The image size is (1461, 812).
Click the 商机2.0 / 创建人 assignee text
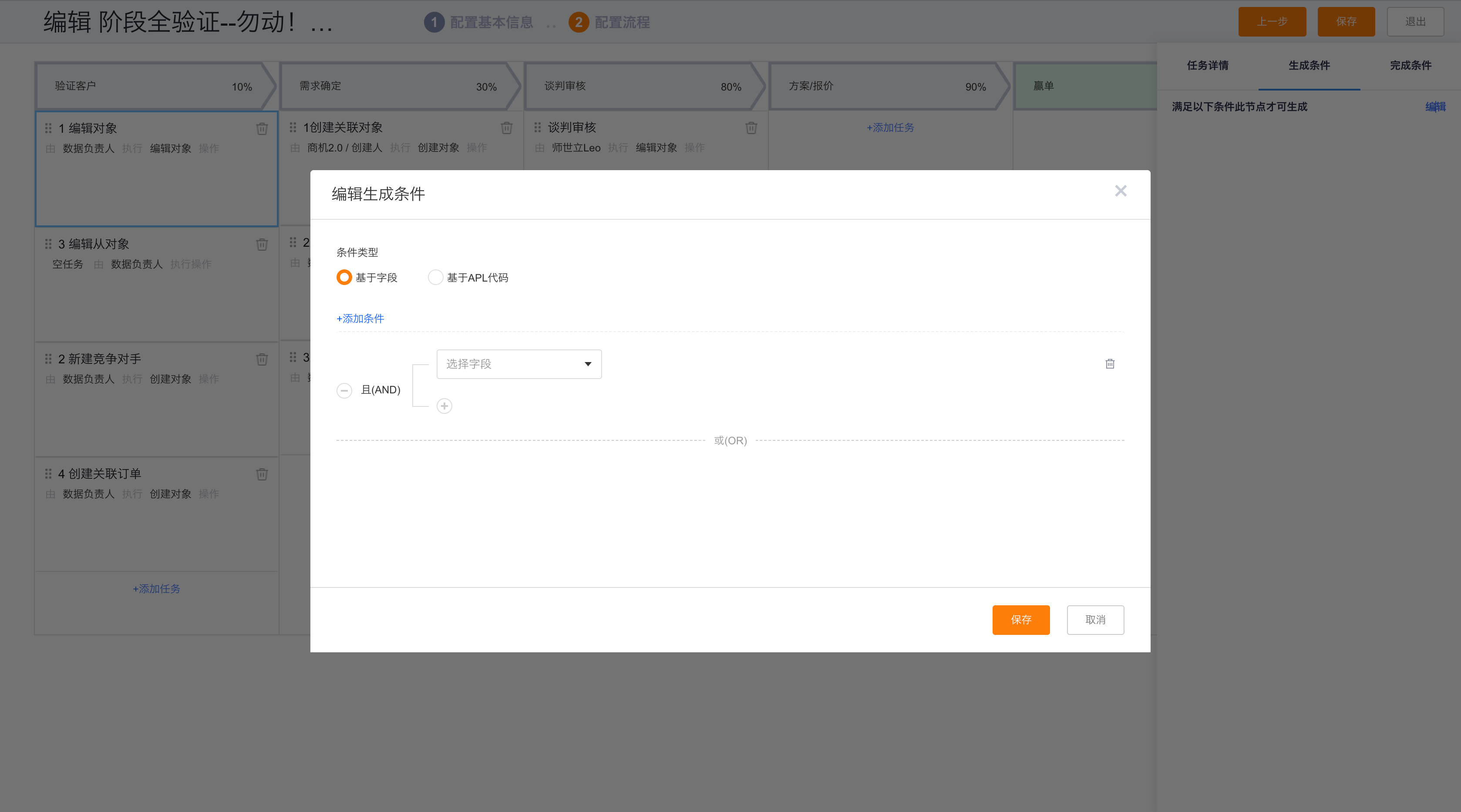[345, 148]
